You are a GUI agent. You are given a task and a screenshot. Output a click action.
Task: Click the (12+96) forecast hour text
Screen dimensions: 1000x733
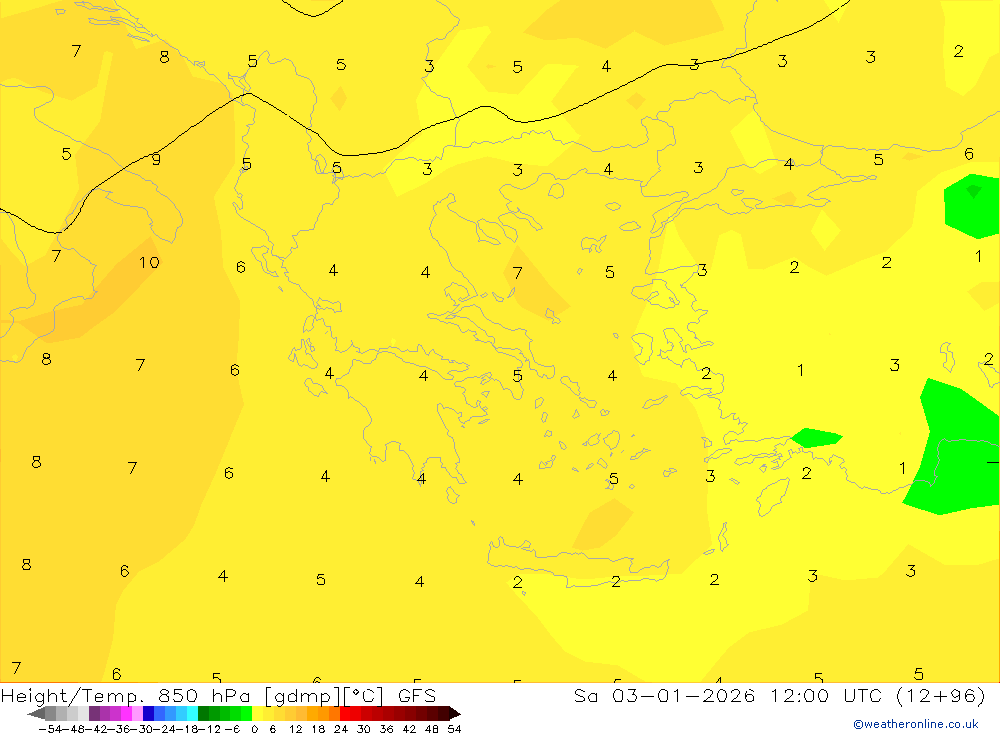point(941,696)
